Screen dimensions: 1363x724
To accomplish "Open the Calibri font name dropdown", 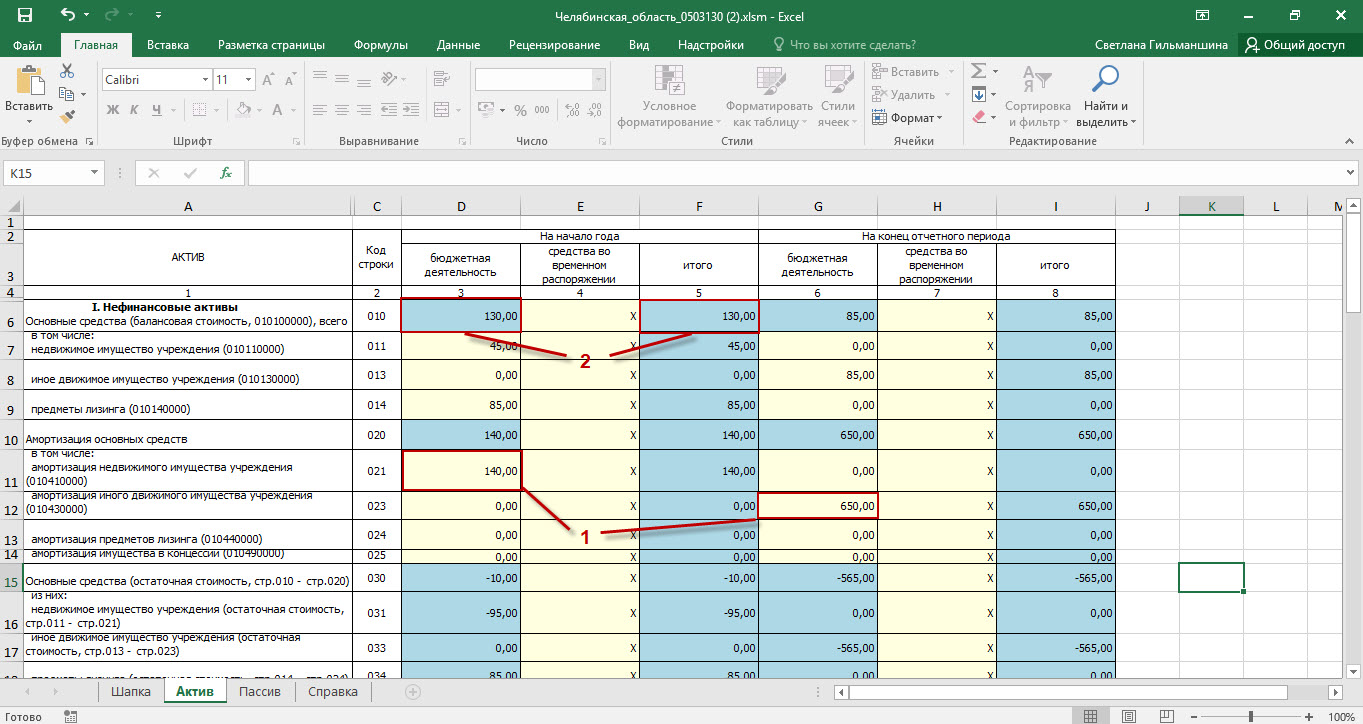I will [x=205, y=79].
